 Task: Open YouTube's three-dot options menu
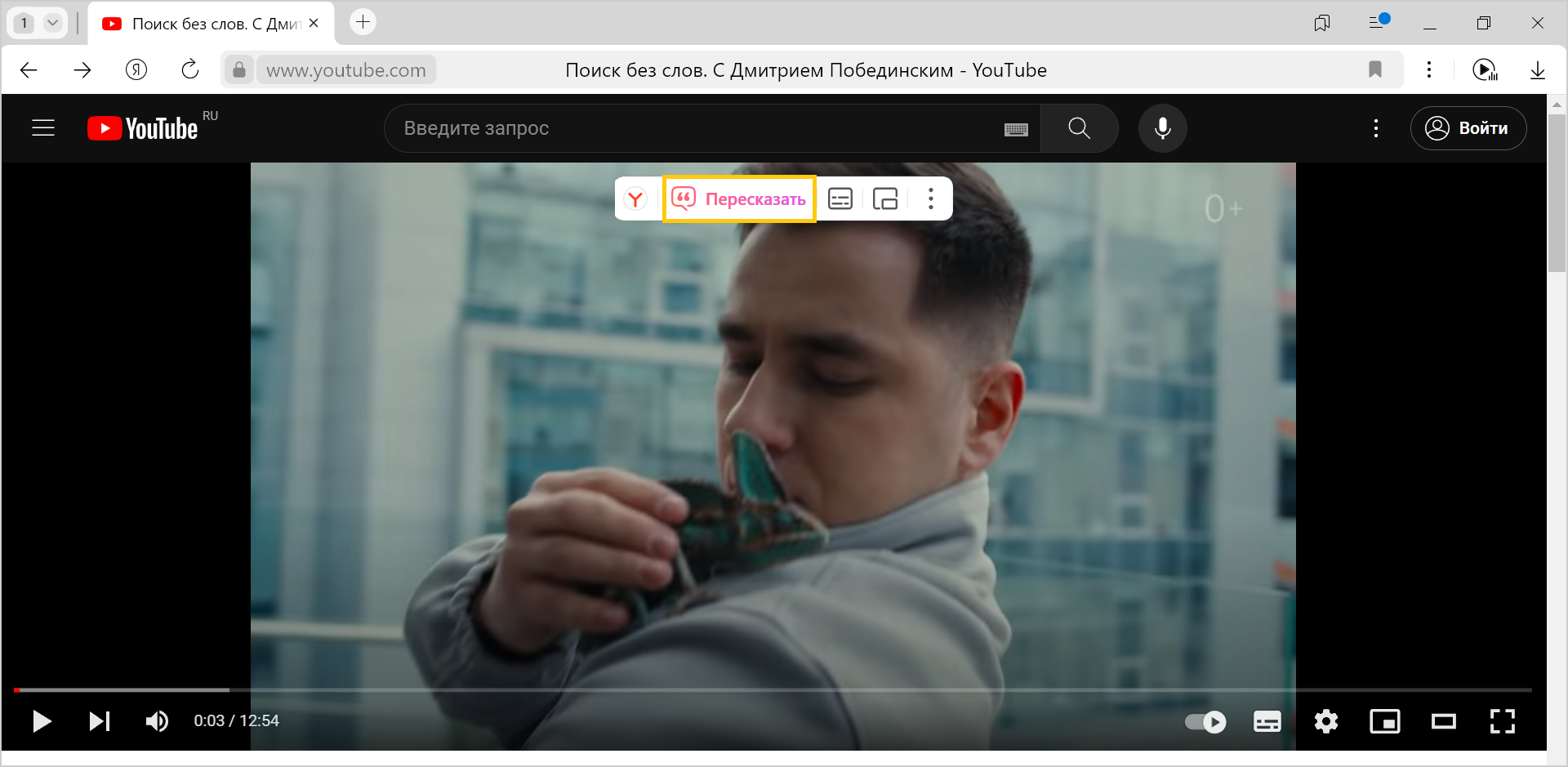(1376, 127)
